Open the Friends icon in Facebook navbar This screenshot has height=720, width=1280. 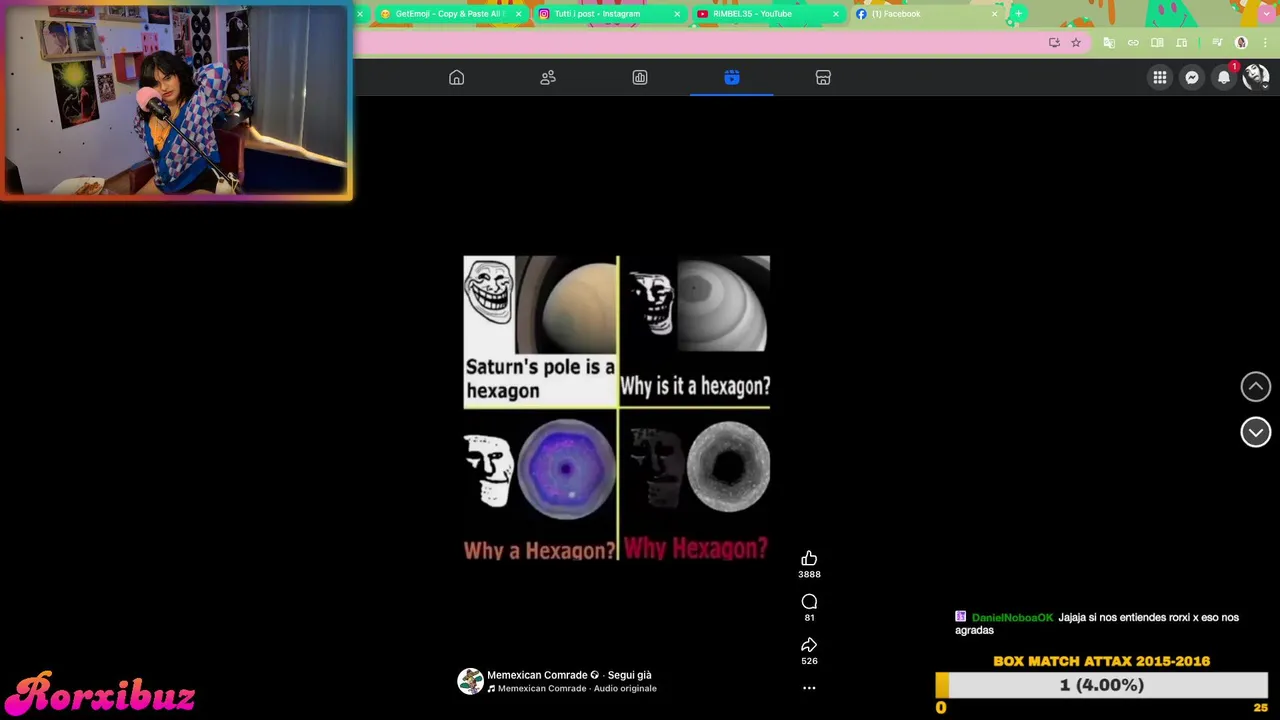[548, 78]
